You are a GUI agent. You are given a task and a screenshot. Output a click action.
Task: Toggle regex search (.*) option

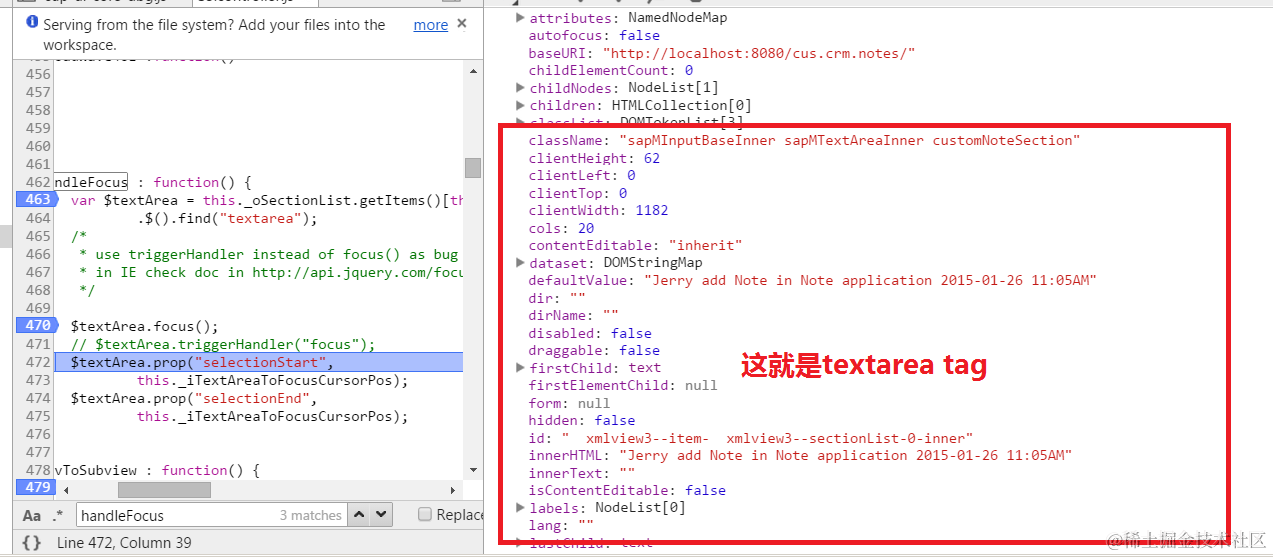[57, 515]
